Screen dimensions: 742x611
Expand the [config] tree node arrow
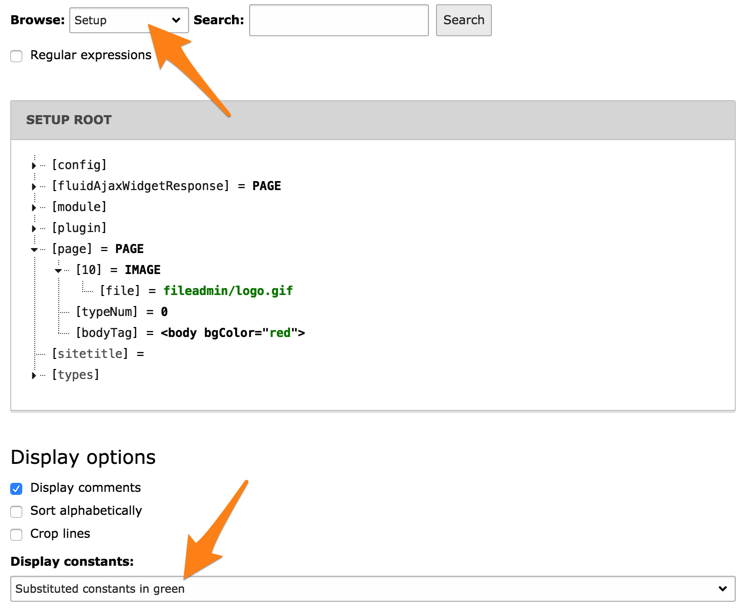(34, 165)
